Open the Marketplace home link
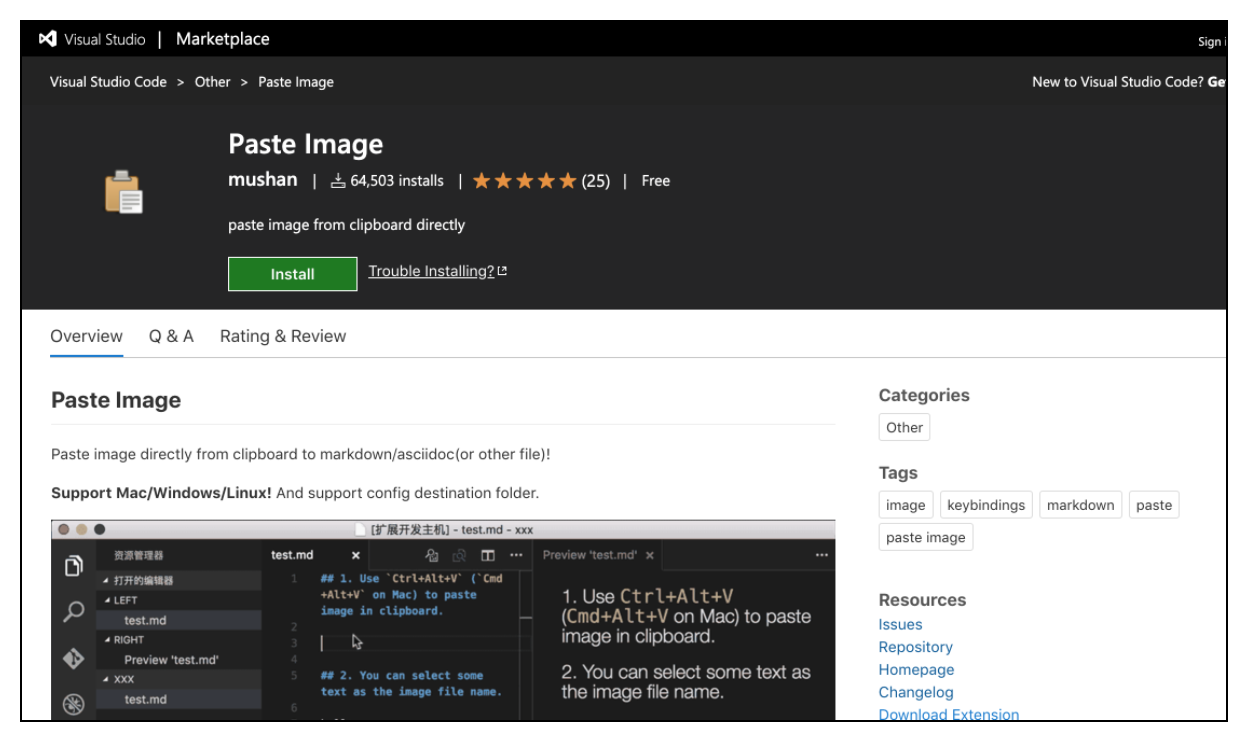Image resolution: width=1252 pixels, height=744 pixels. tap(222, 39)
